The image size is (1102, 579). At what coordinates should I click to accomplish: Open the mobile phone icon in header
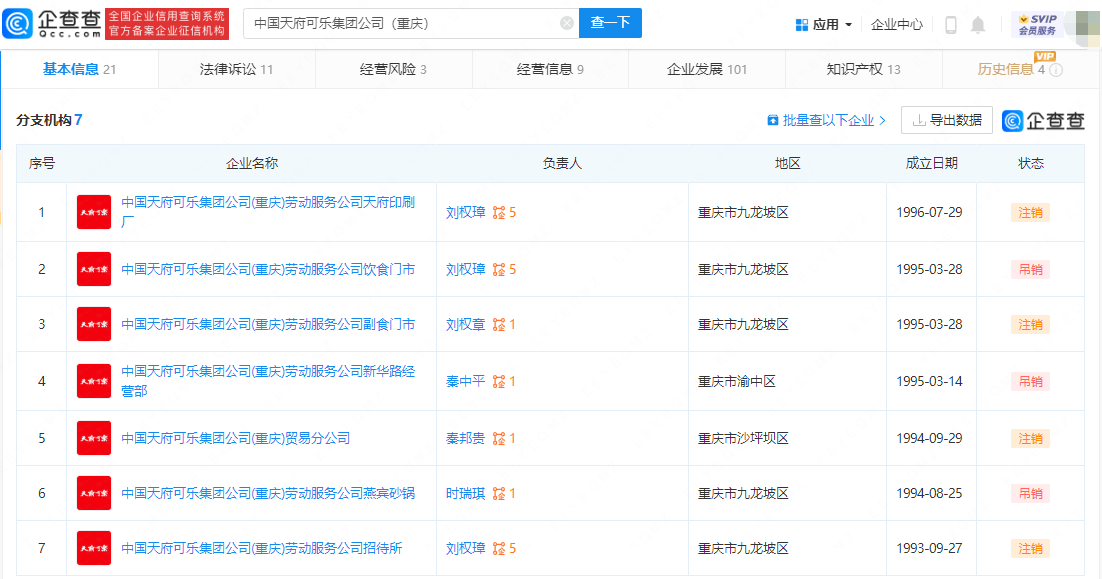pyautogui.click(x=950, y=25)
